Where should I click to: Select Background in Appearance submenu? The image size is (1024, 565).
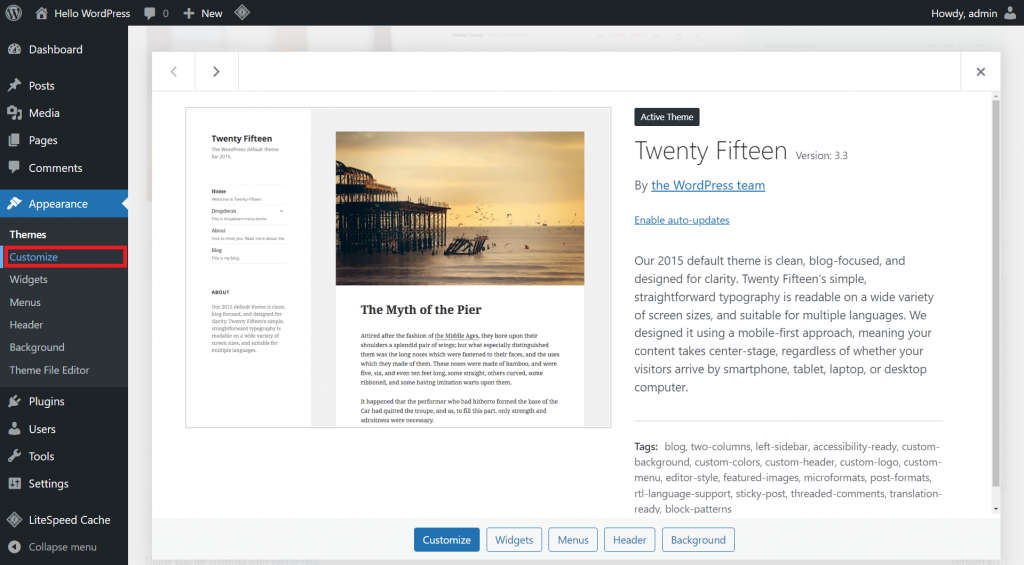[37, 347]
